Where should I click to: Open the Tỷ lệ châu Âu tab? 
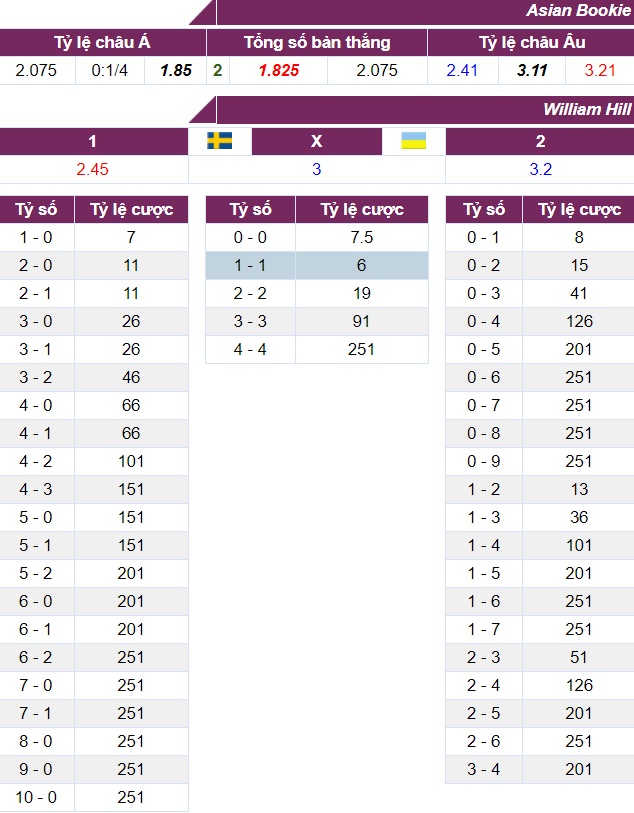click(532, 42)
